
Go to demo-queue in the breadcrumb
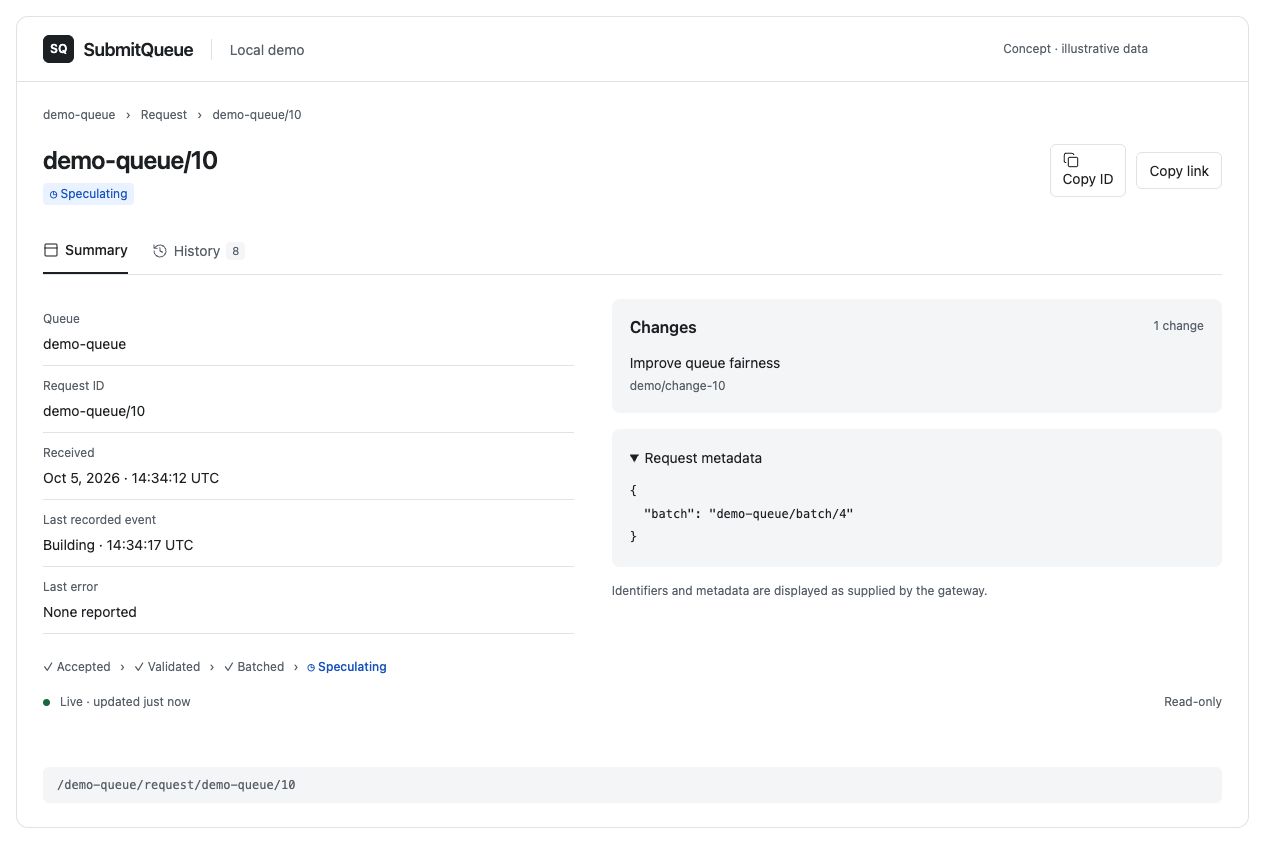point(79,115)
